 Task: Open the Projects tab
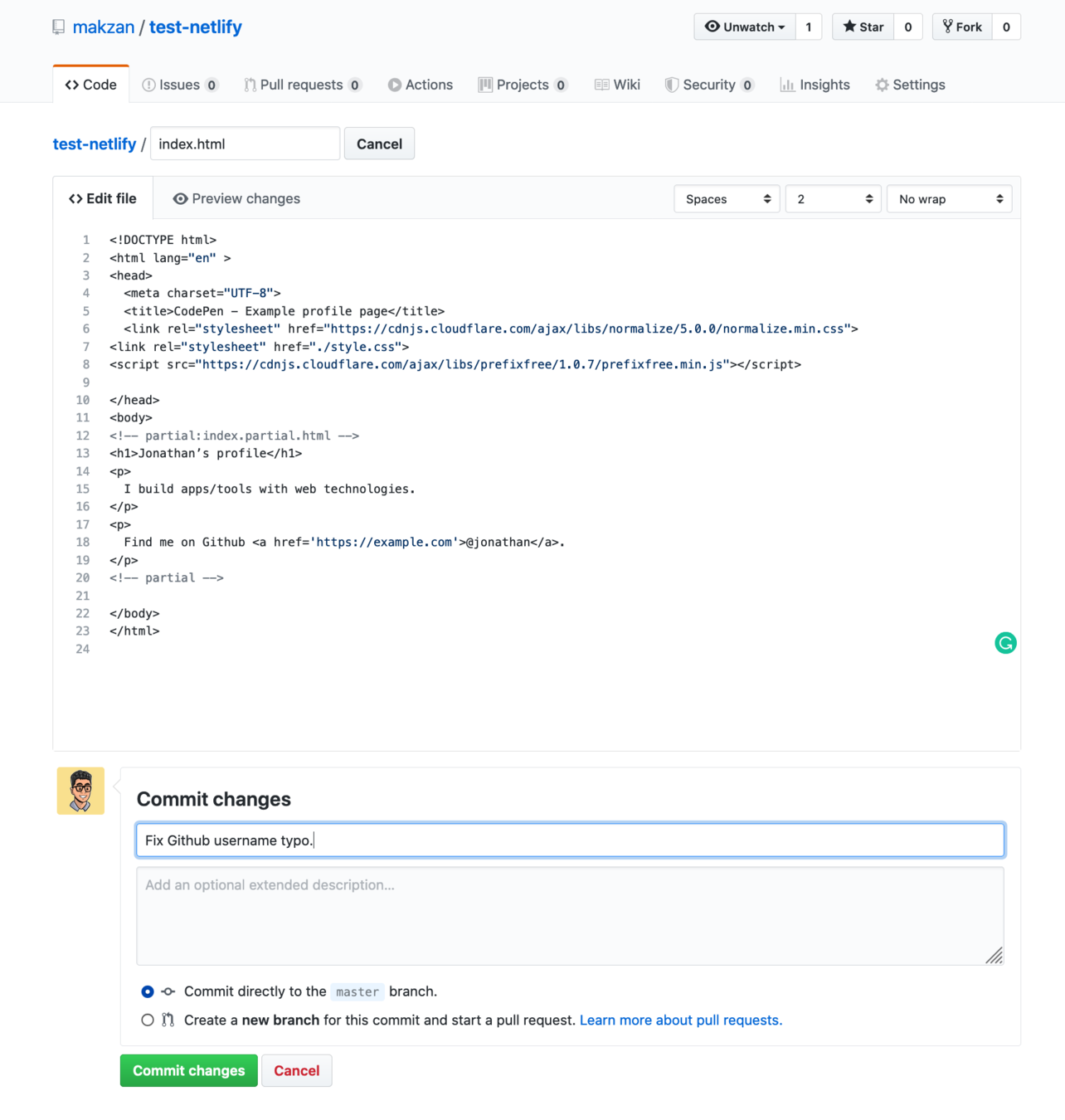pos(523,85)
